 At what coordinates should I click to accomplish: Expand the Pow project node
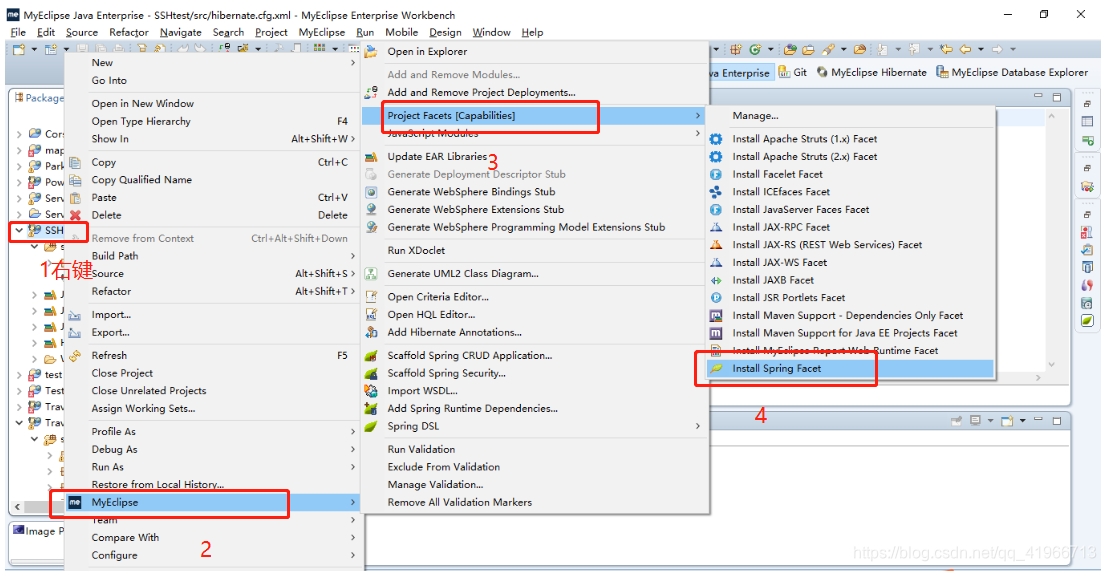pos(19,182)
